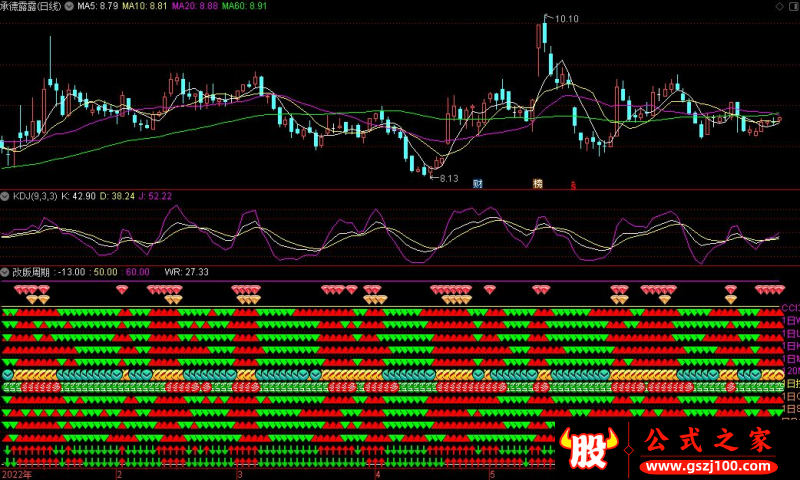Click the panel toggle icon at top-right corner
The height and width of the screenshot is (480, 800).
[794, 6]
